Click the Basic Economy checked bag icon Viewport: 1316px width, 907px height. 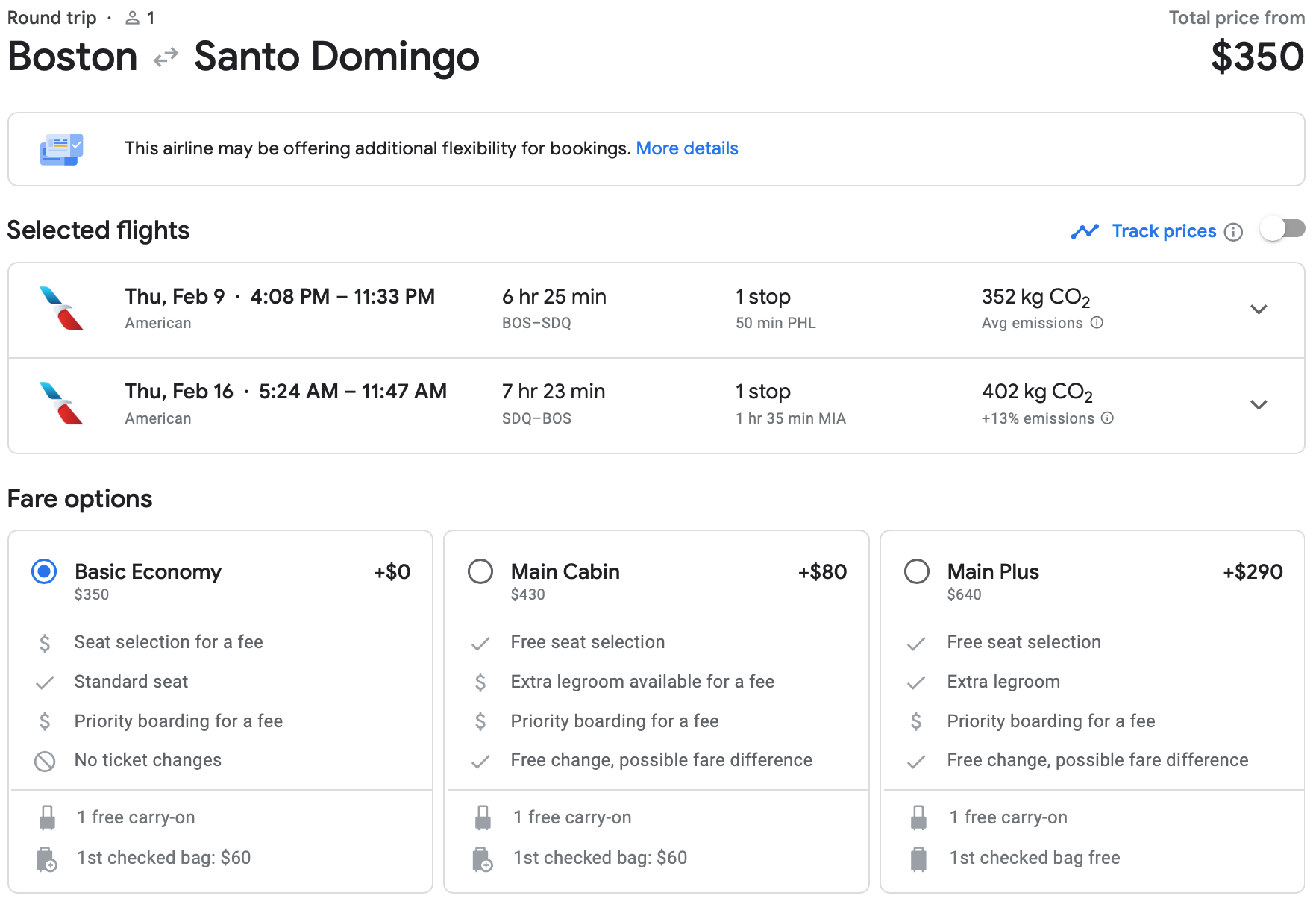point(47,859)
